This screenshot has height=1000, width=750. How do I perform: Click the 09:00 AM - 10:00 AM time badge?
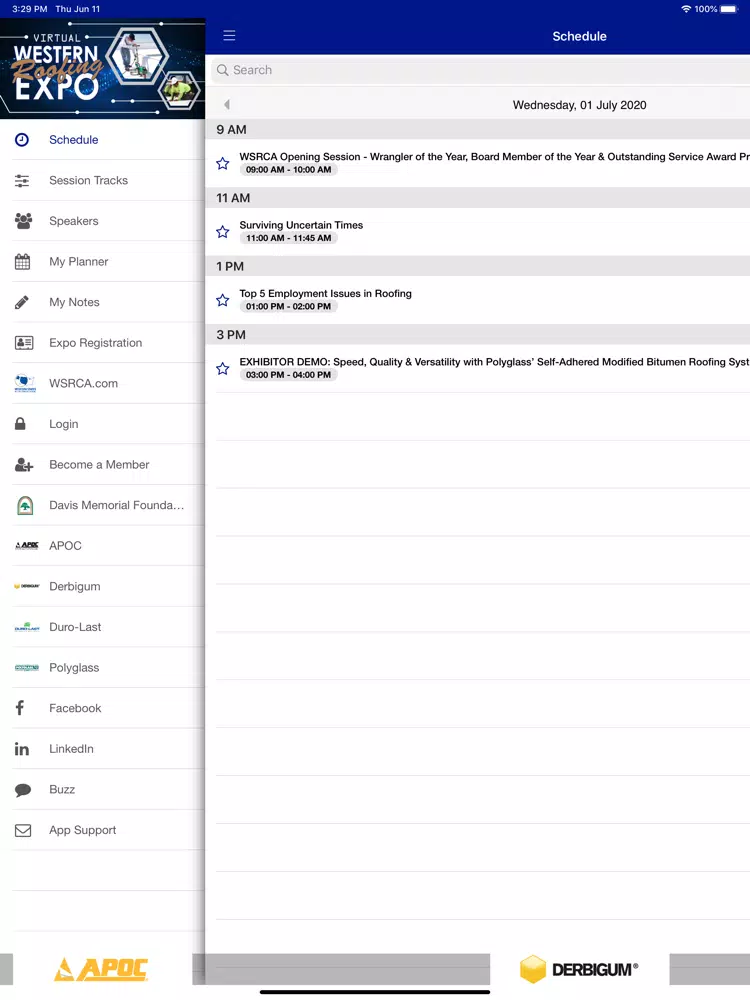click(289, 170)
